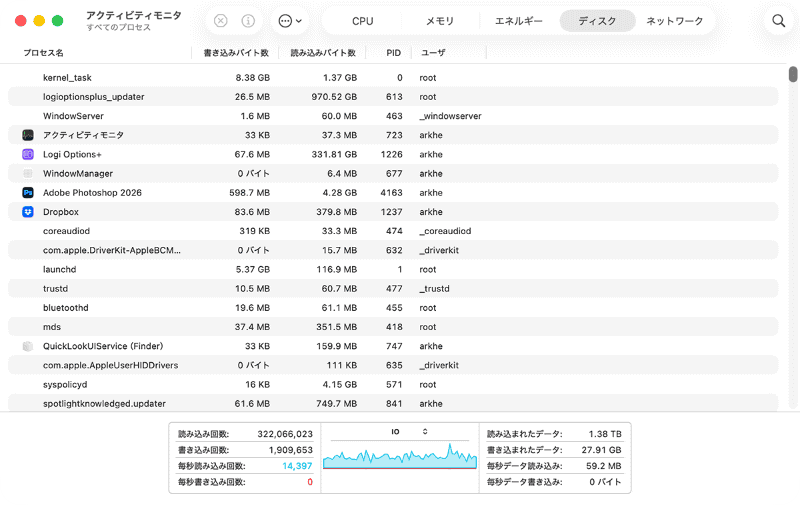This screenshot has height=505, width=800.
Task: Select the kernel_task process row
Action: (x=393, y=78)
